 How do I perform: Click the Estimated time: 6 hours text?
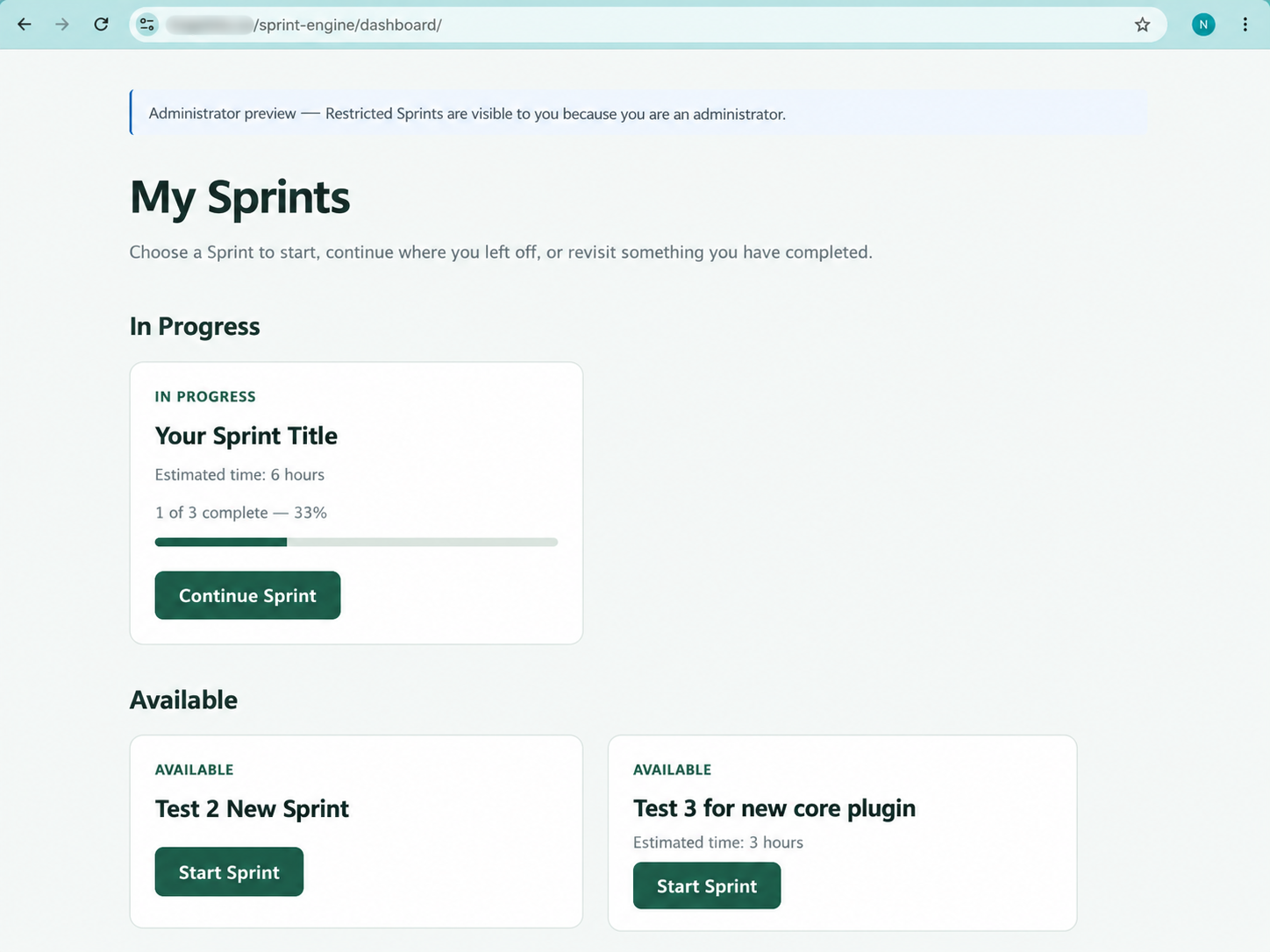click(x=239, y=474)
